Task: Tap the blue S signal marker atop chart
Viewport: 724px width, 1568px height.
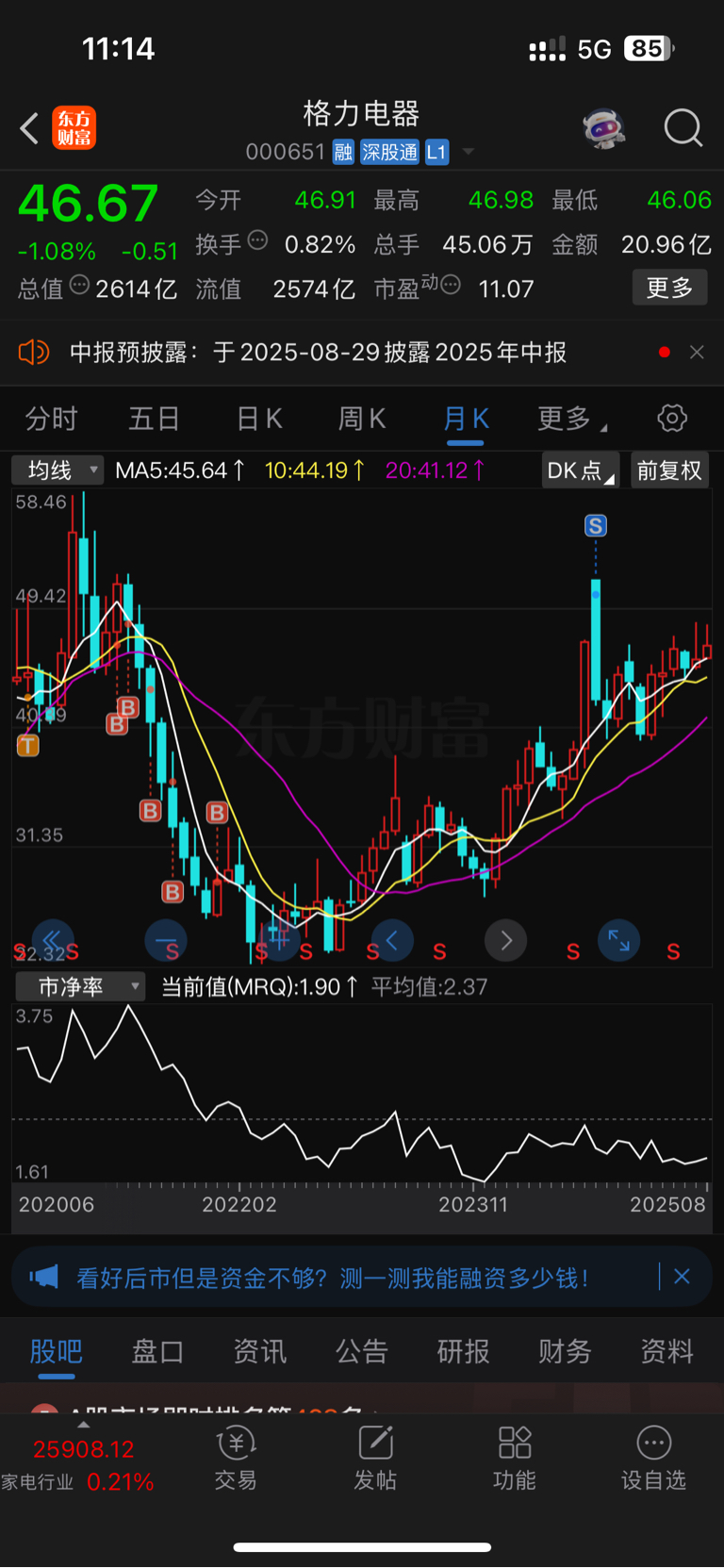Action: pyautogui.click(x=596, y=526)
